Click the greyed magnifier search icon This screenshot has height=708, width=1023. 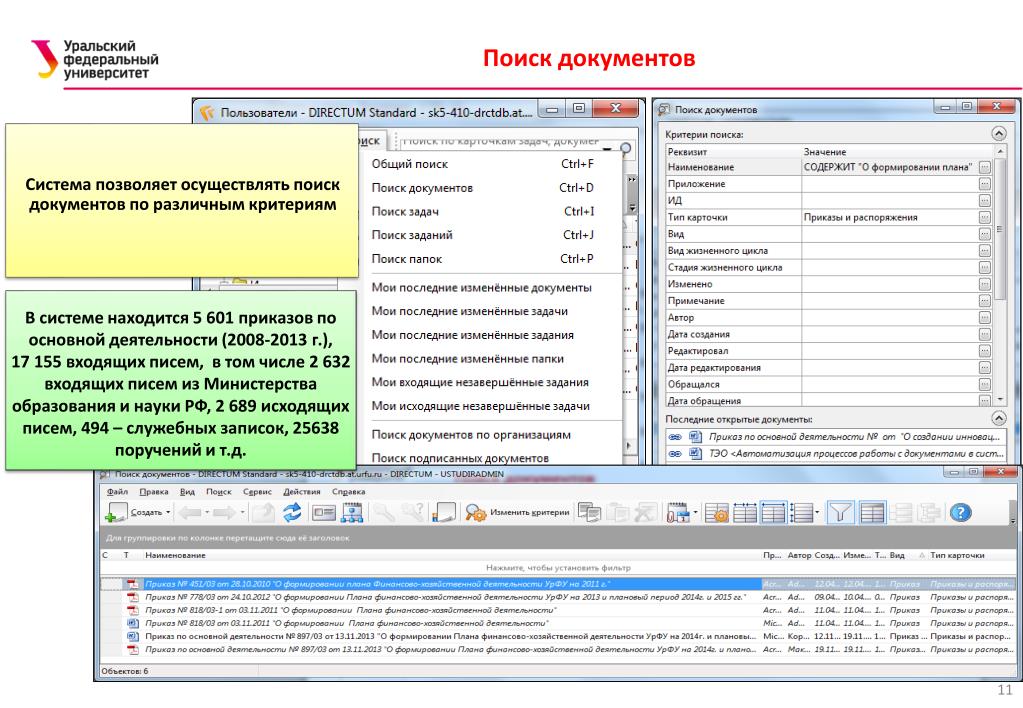[x=384, y=513]
